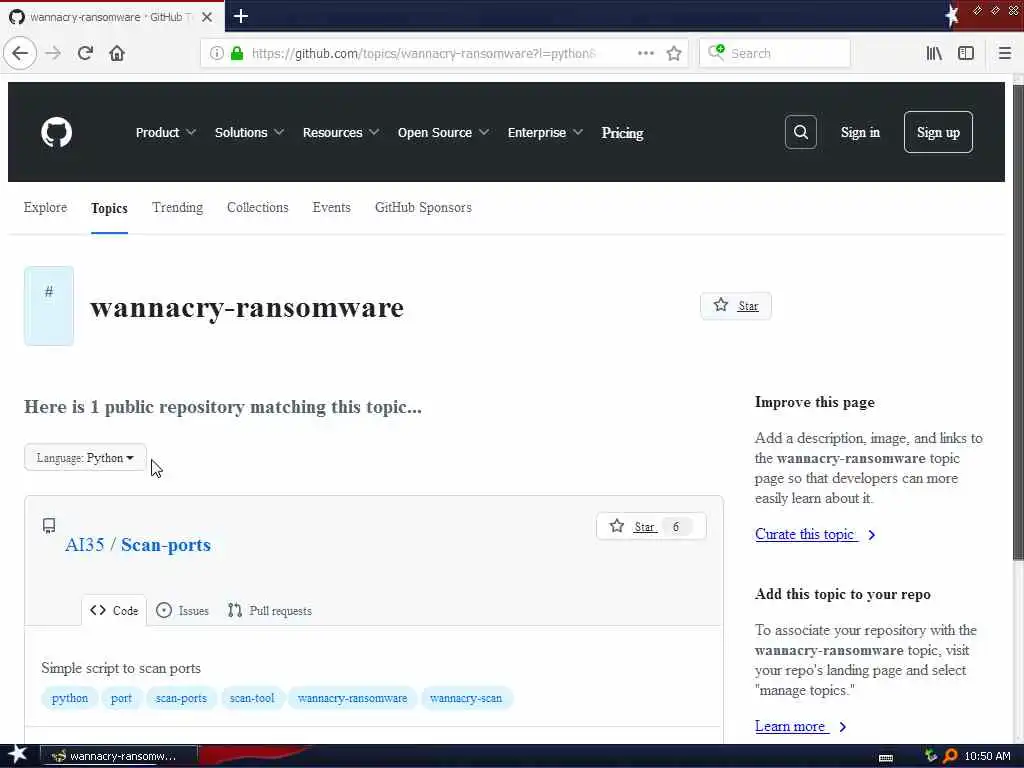Reload the page with refresh icon
The height and width of the screenshot is (768, 1024).
(x=86, y=53)
